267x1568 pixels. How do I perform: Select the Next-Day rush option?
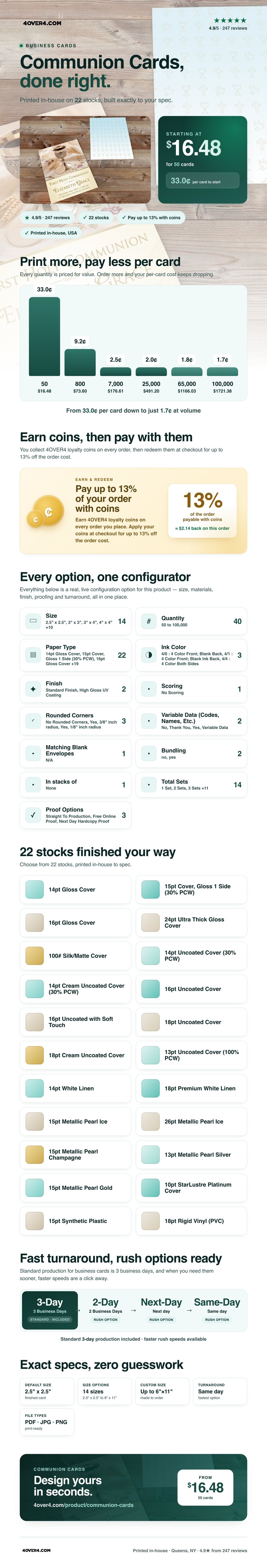[x=161, y=1309]
